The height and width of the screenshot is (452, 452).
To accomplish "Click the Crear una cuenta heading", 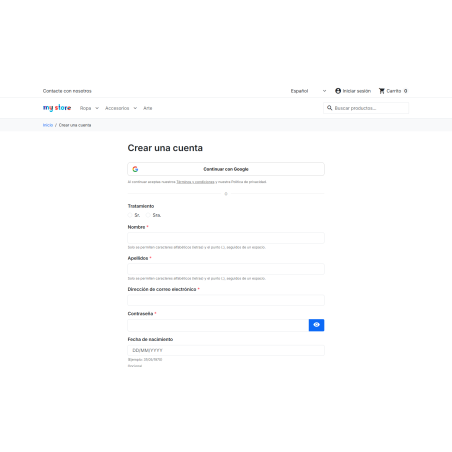I will (x=165, y=148).
